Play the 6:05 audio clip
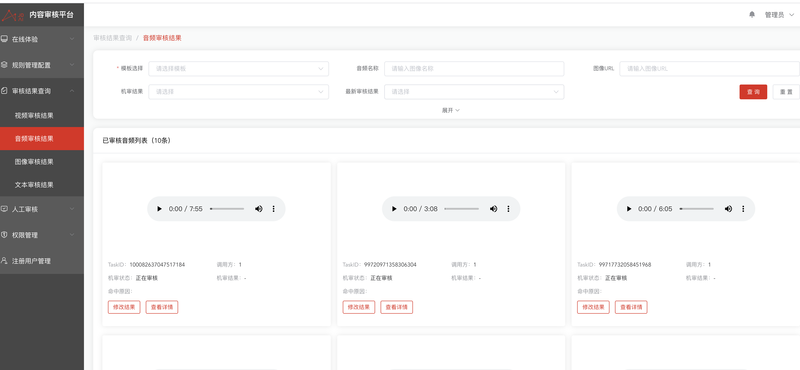Image resolution: width=800 pixels, height=370 pixels. click(x=629, y=209)
